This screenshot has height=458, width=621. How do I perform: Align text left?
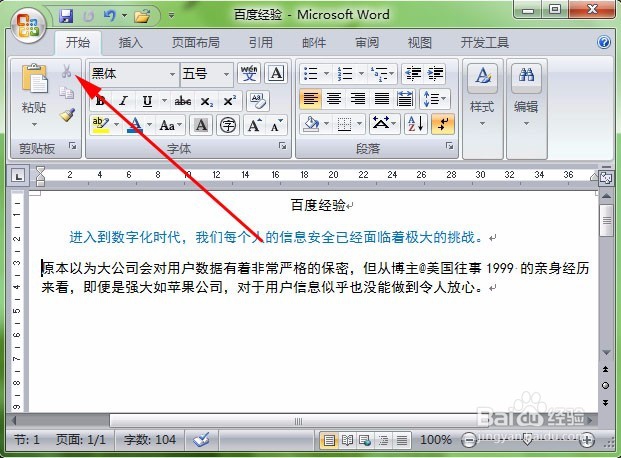pyautogui.click(x=310, y=98)
